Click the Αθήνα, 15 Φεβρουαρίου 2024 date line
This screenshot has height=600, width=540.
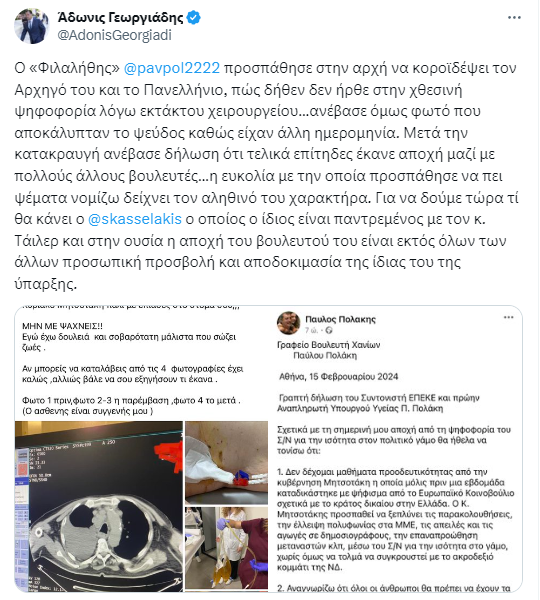point(338,377)
